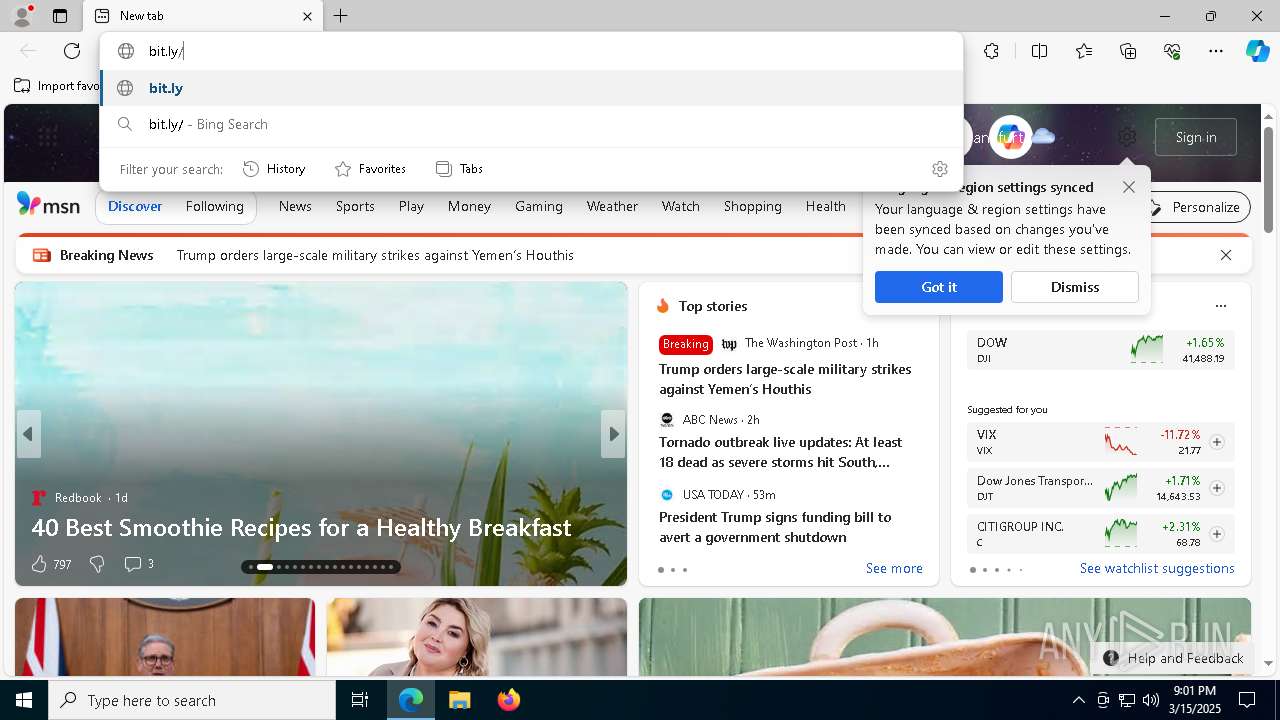This screenshot has width=1280, height=720.
Task: Open the Sports menu item
Action: 355,206
